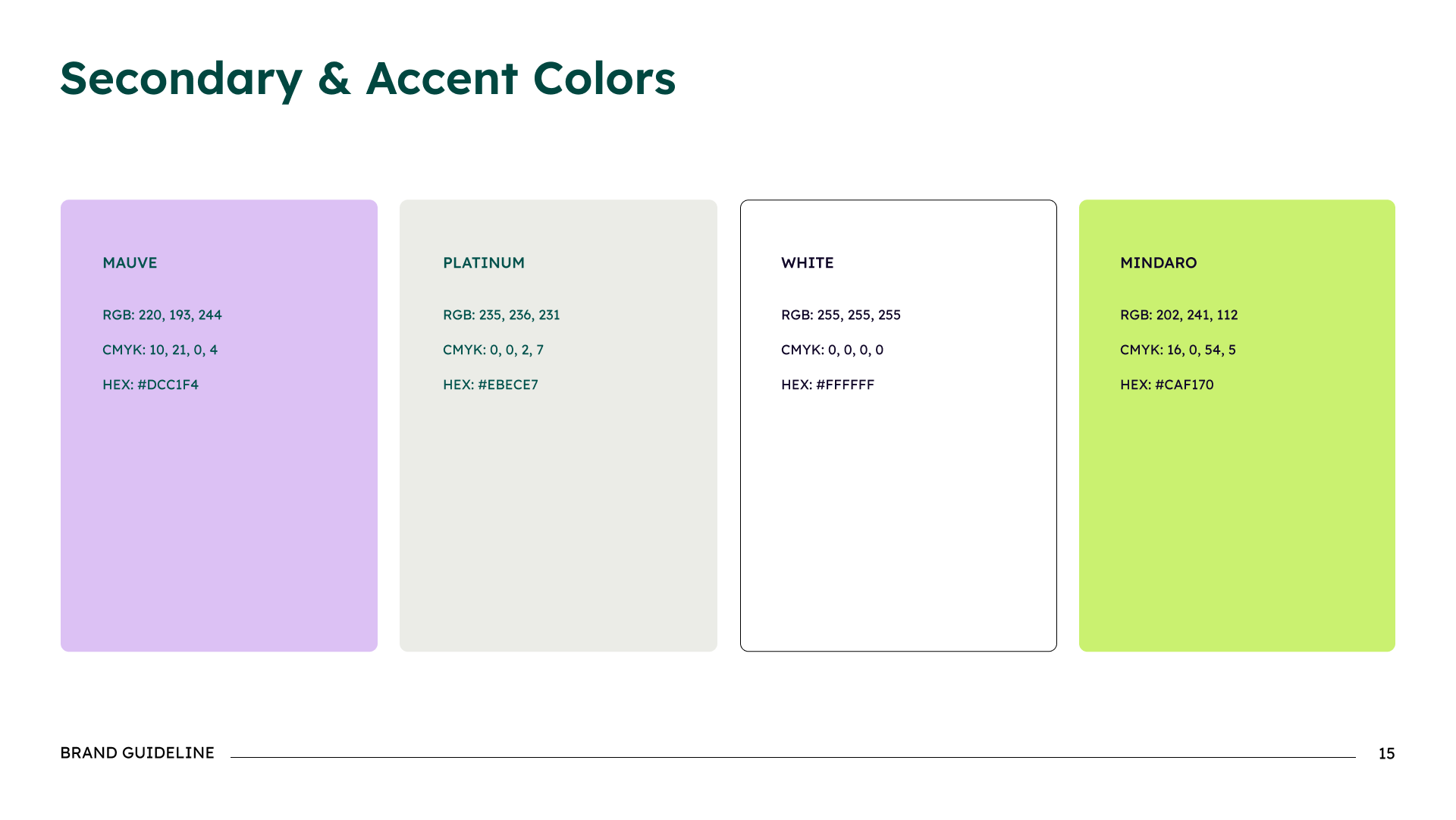
Task: Click the Mauve purple color card
Action: (219, 426)
